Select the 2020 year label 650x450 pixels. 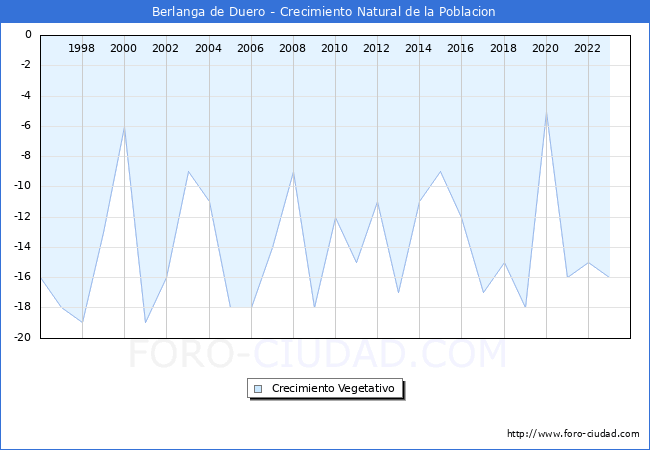point(545,48)
